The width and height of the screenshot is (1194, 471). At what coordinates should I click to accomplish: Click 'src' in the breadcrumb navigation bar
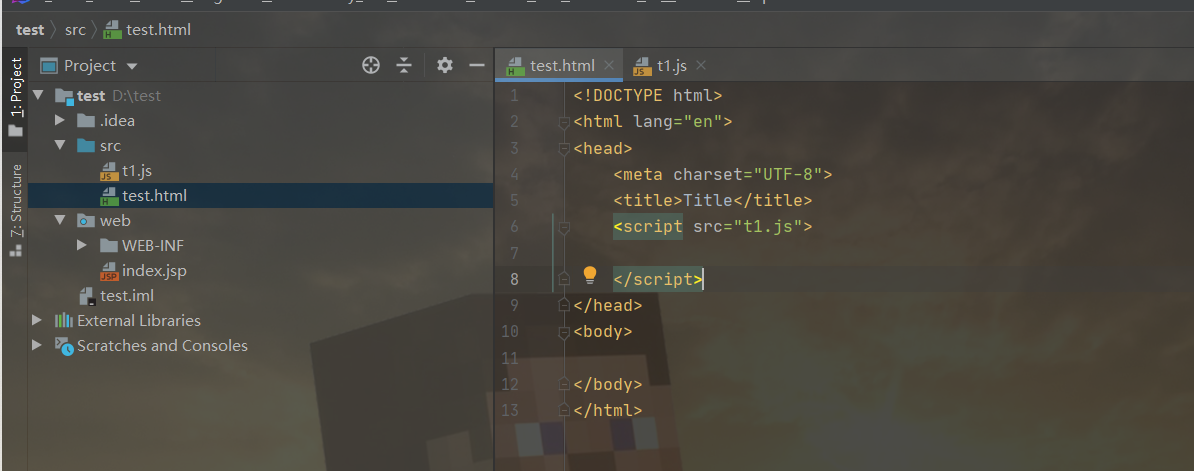pos(75,30)
